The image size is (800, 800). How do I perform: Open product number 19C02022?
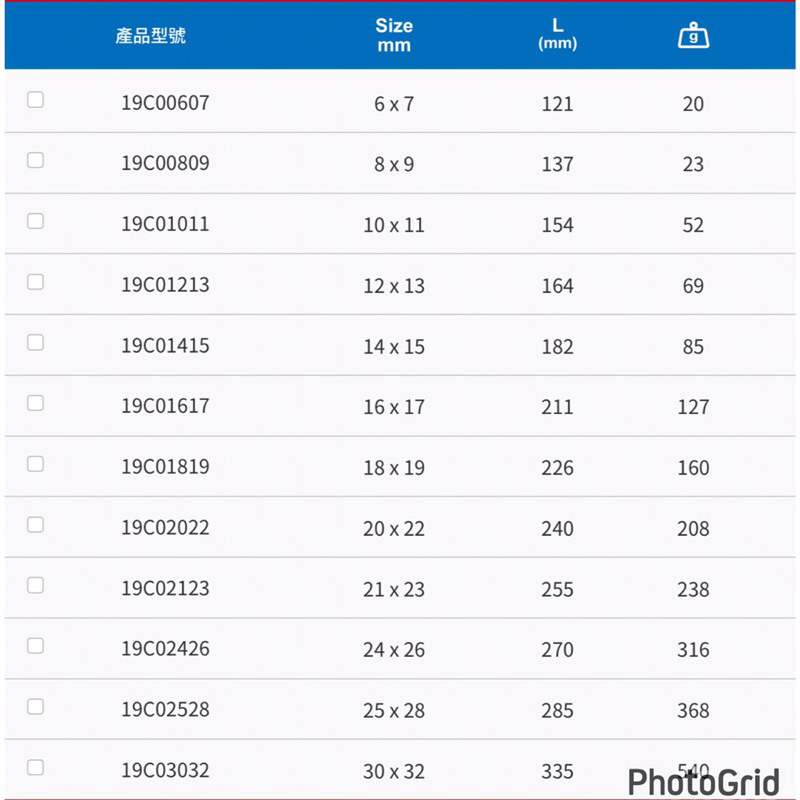point(165,527)
